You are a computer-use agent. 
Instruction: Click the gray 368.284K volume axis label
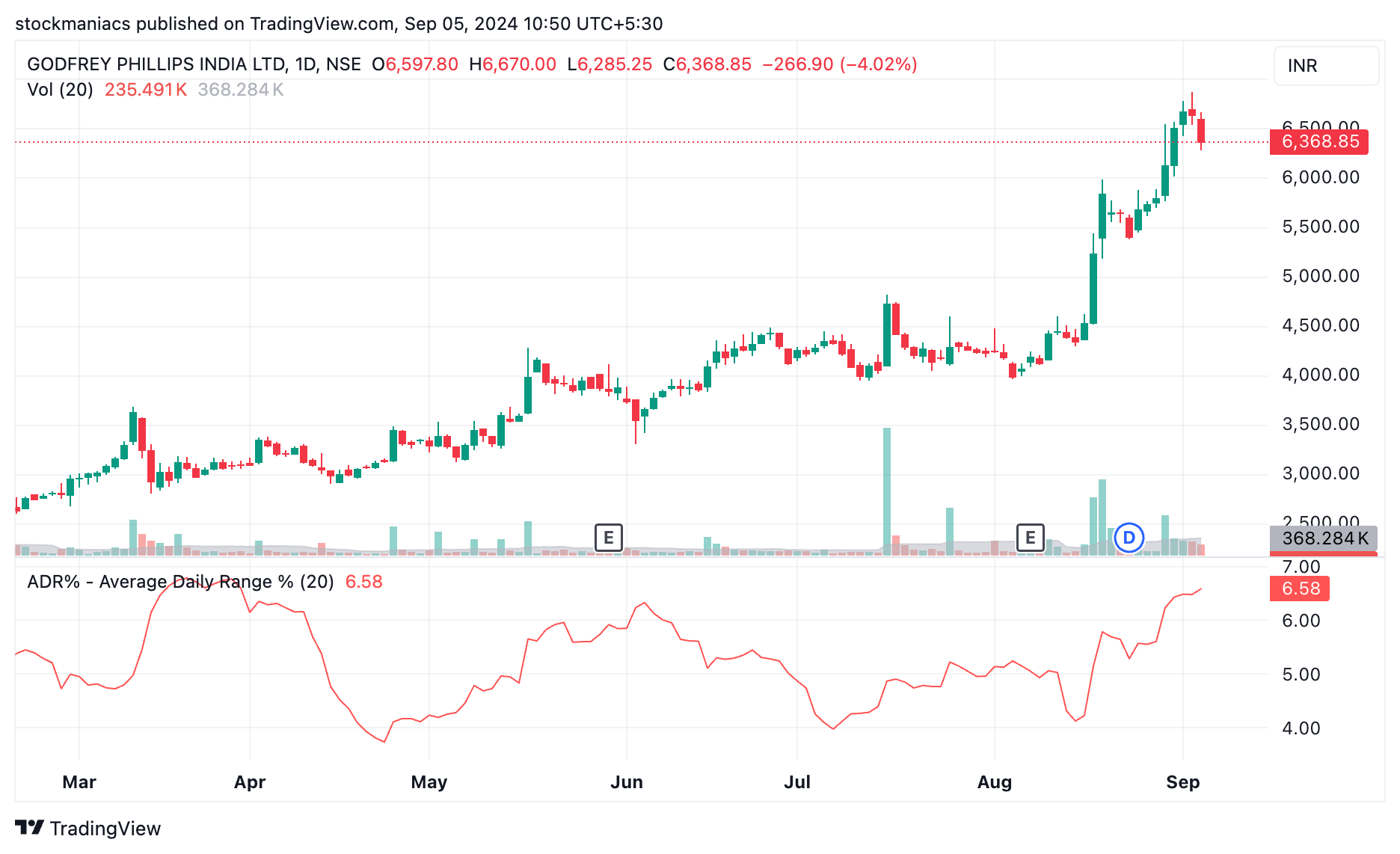1323,538
